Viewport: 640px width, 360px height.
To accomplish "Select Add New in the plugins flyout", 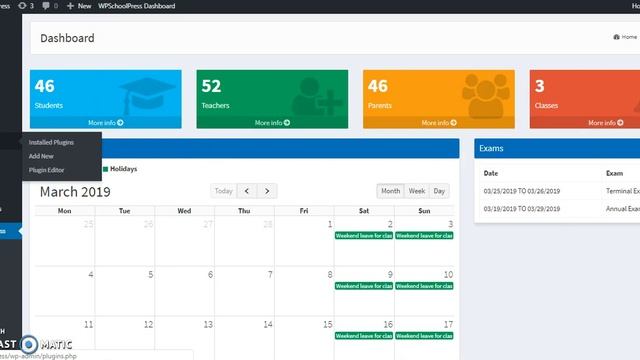I will tap(41, 156).
